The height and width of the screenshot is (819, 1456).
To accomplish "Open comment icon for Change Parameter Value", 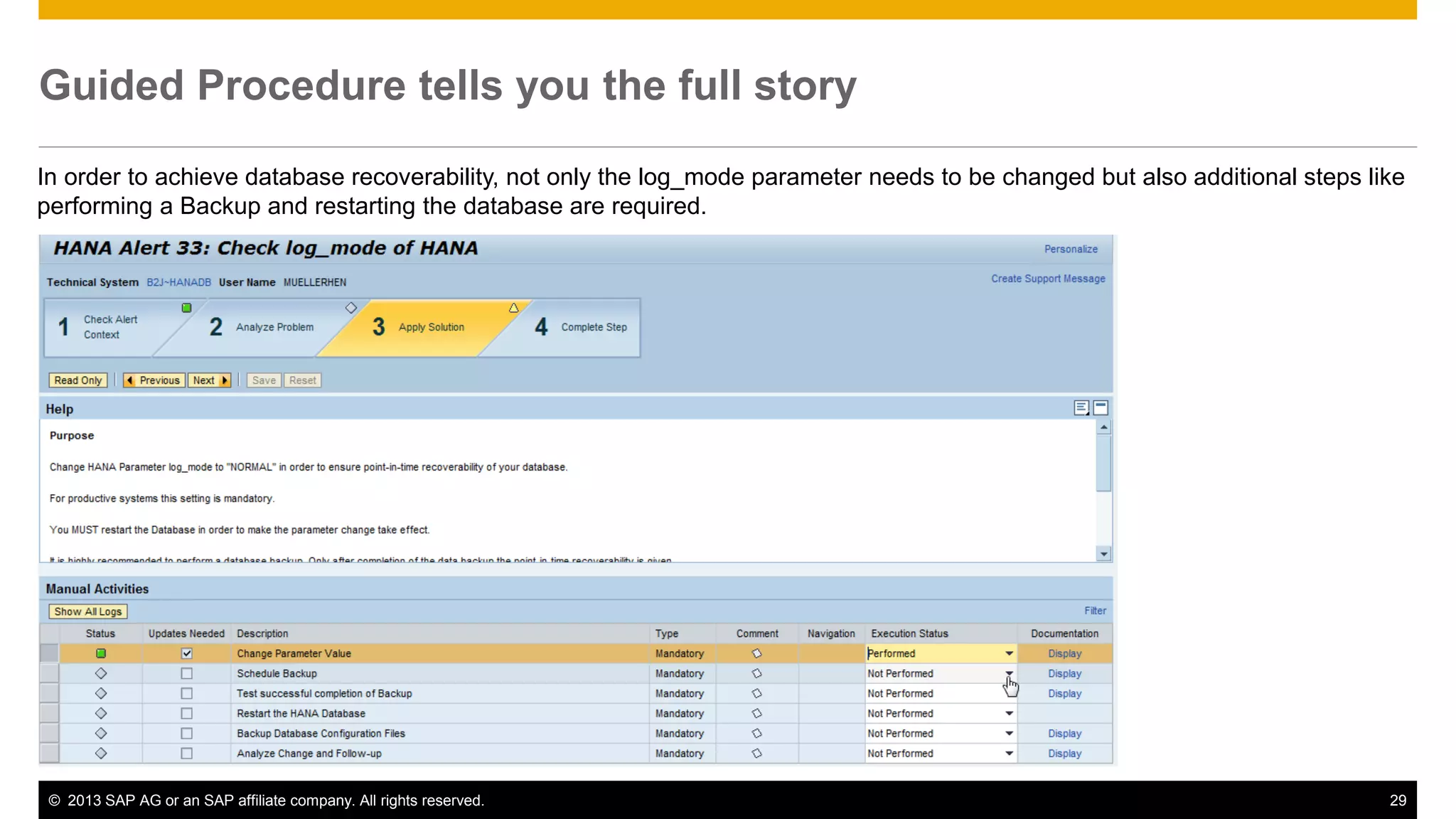I will (757, 653).
